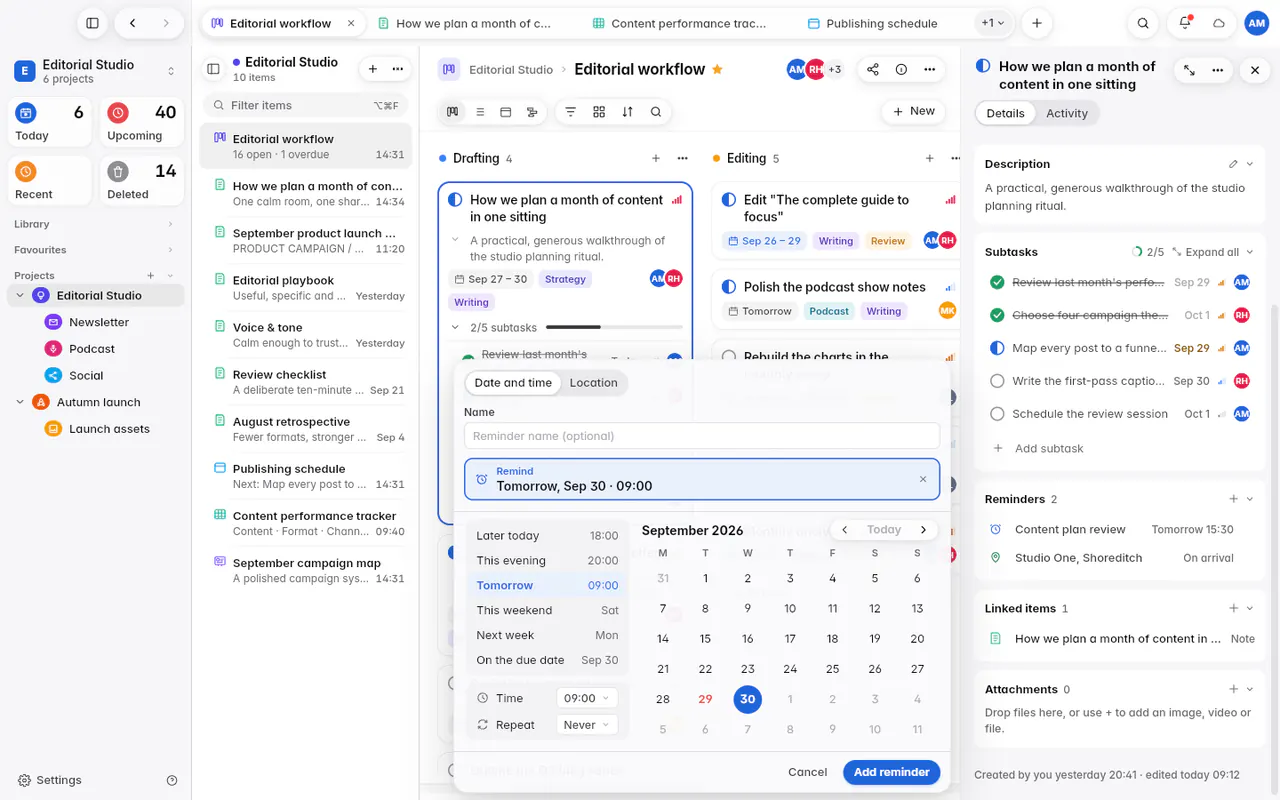This screenshot has width=1280, height=800.
Task: Toggle the item list panel icon
Action: point(213,69)
